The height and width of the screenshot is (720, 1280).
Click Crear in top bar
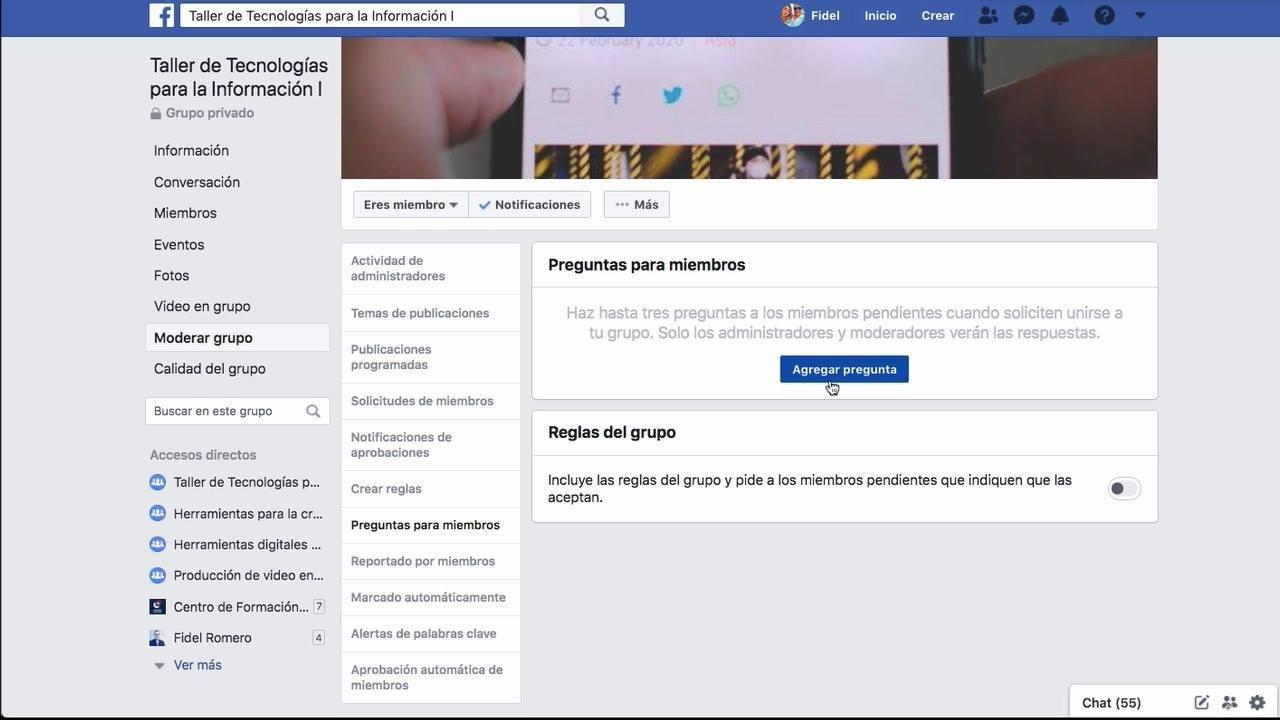937,15
